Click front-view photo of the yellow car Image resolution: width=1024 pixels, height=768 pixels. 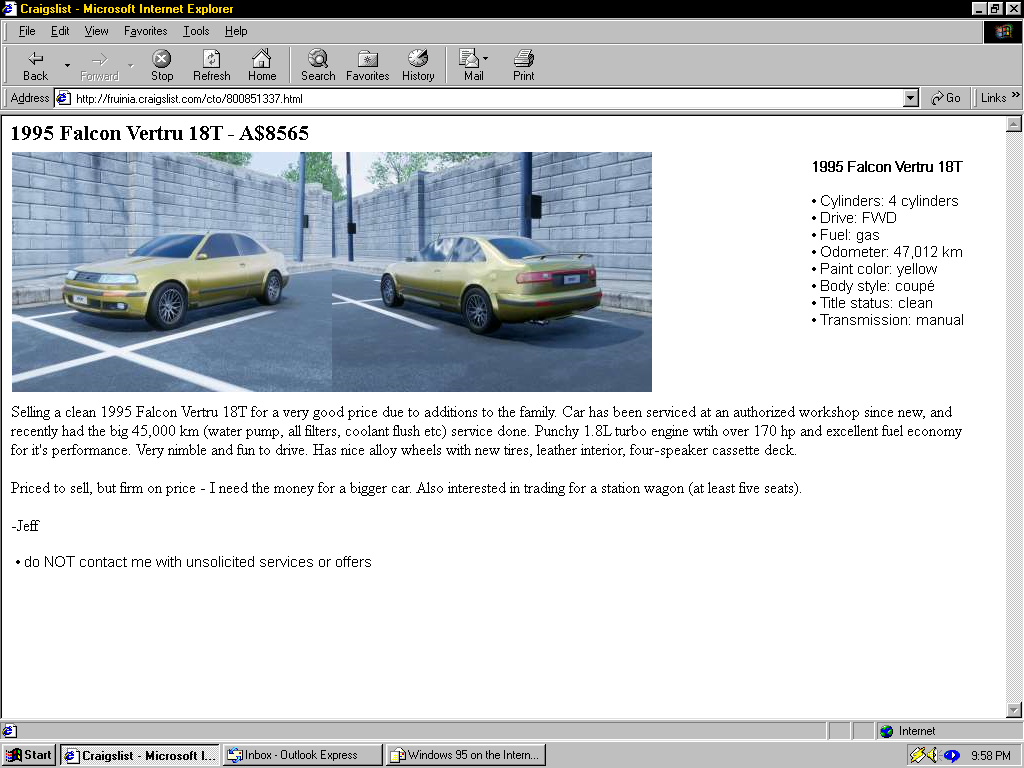pos(172,272)
